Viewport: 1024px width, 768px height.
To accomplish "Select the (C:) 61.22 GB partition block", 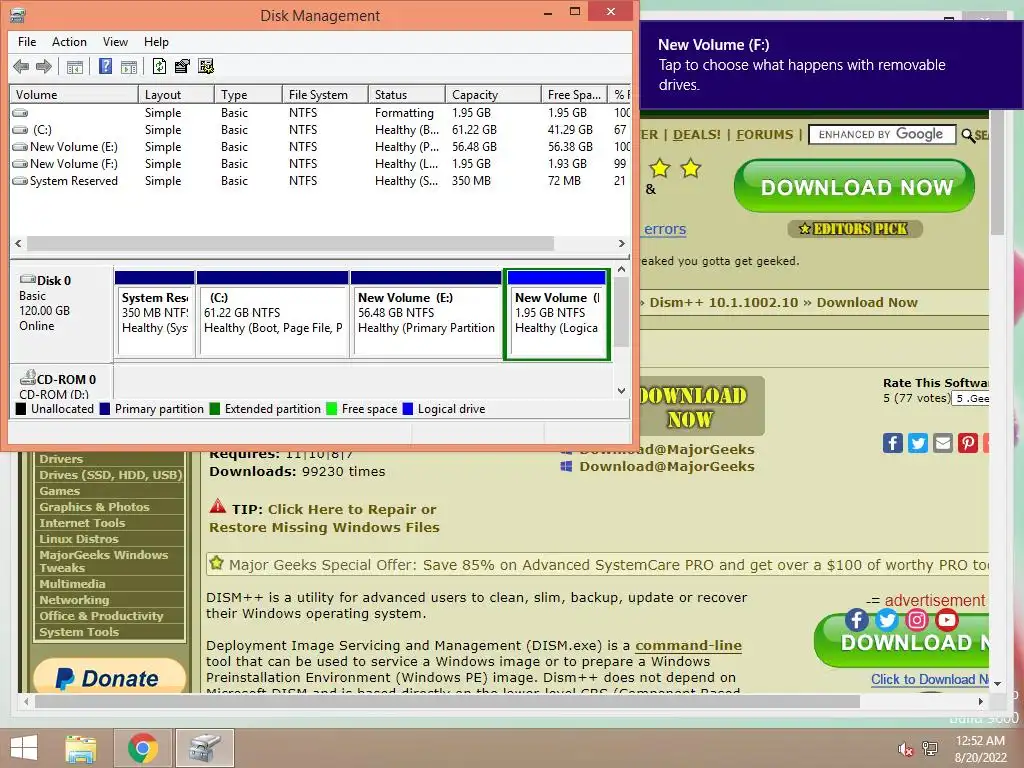I will 273,313.
